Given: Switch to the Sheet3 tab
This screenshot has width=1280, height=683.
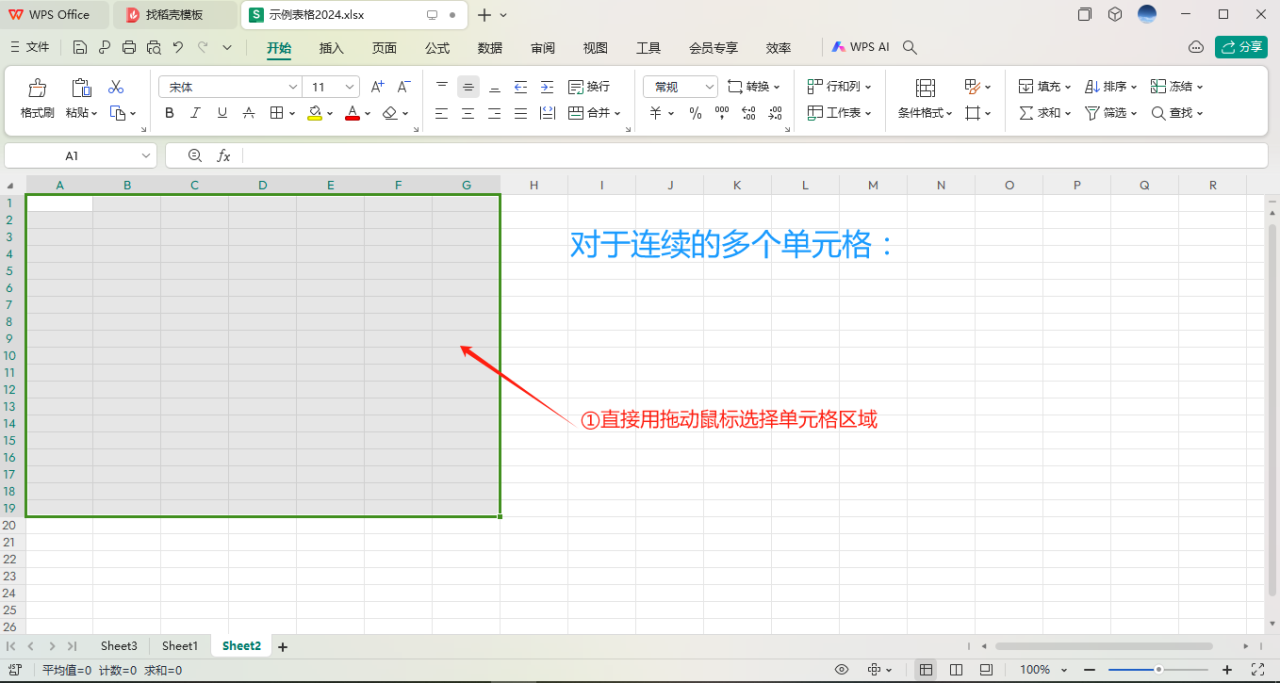Looking at the screenshot, I should 119,646.
